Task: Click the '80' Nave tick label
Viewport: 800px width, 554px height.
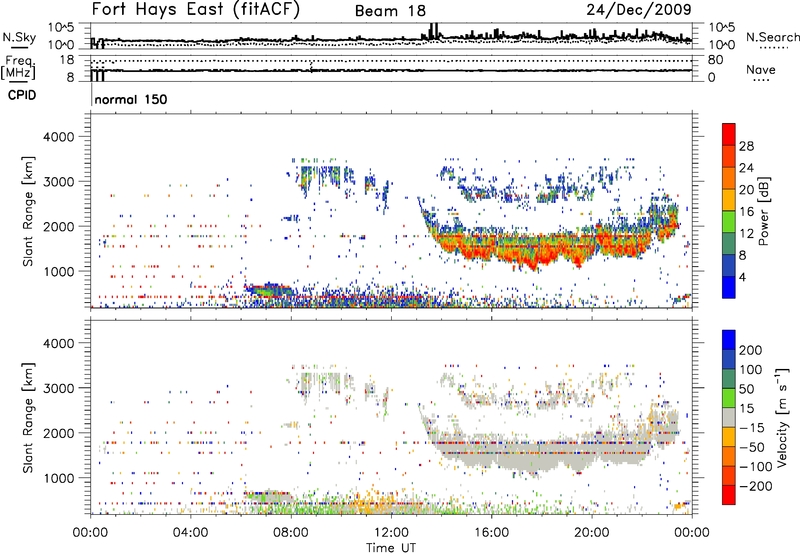Action: click(715, 60)
